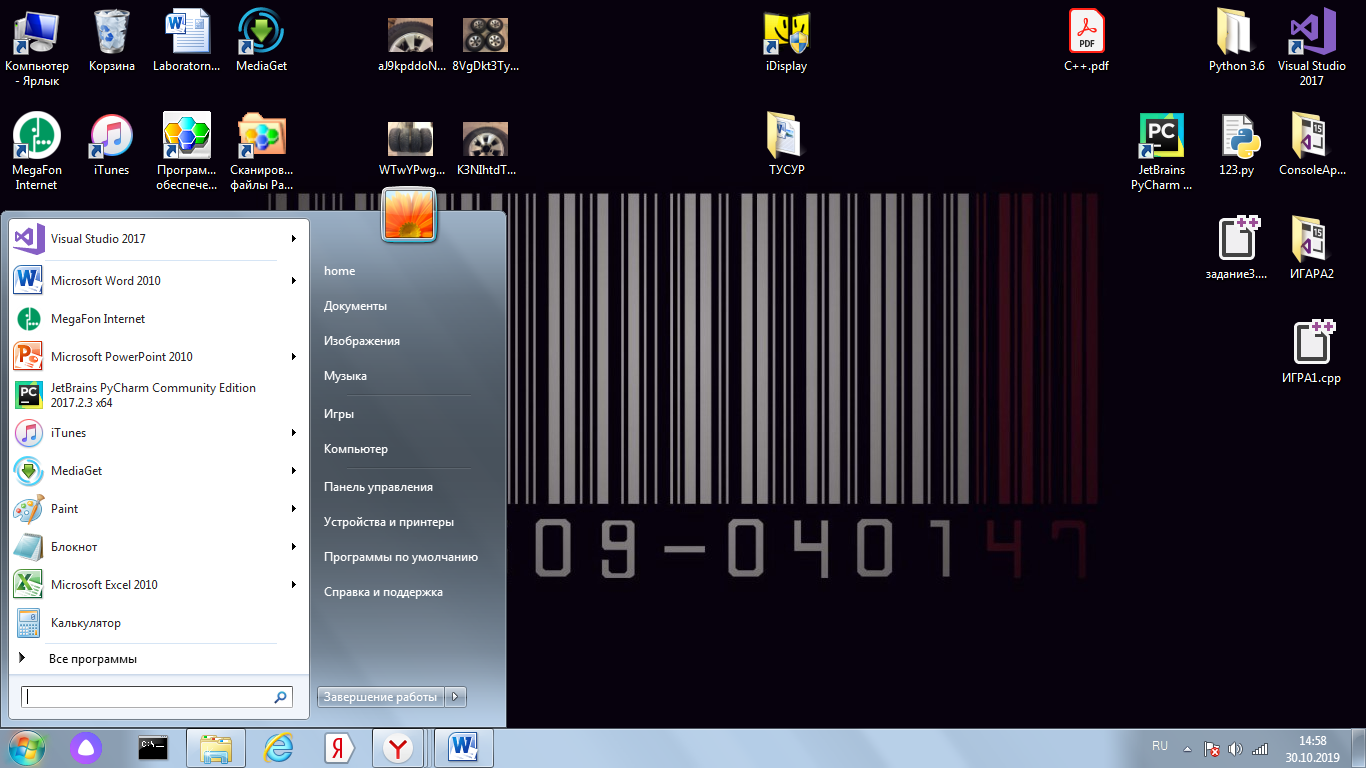Select Сканиров... файлы folder icon

click(261, 151)
